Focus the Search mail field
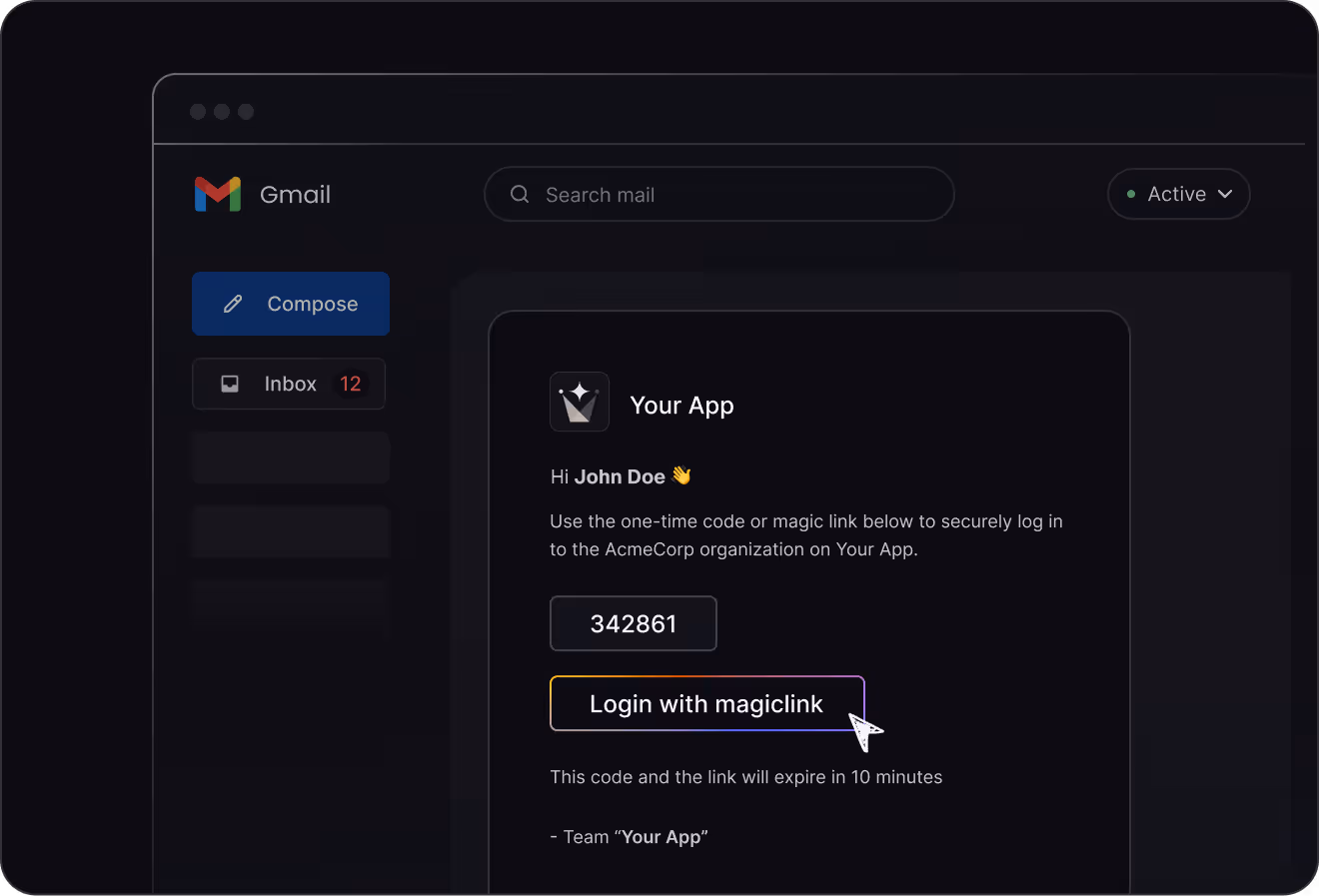Screen dimensions: 1319x896 click(x=718, y=194)
